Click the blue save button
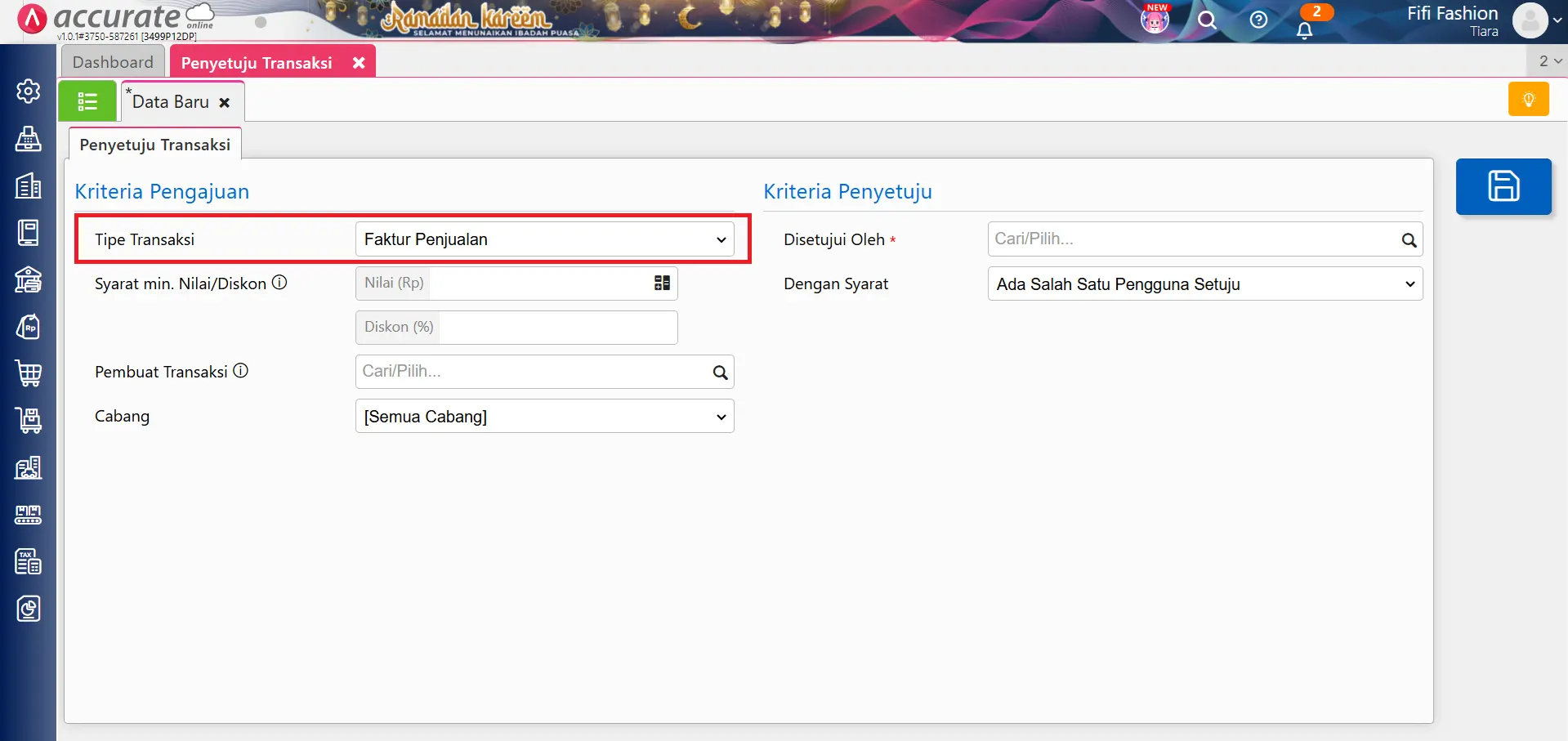This screenshot has height=741, width=1568. click(x=1503, y=186)
